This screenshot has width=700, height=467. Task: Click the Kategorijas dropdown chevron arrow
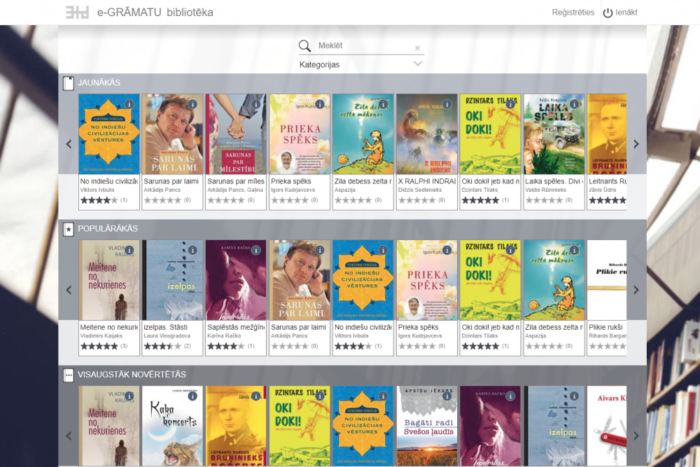click(x=417, y=64)
